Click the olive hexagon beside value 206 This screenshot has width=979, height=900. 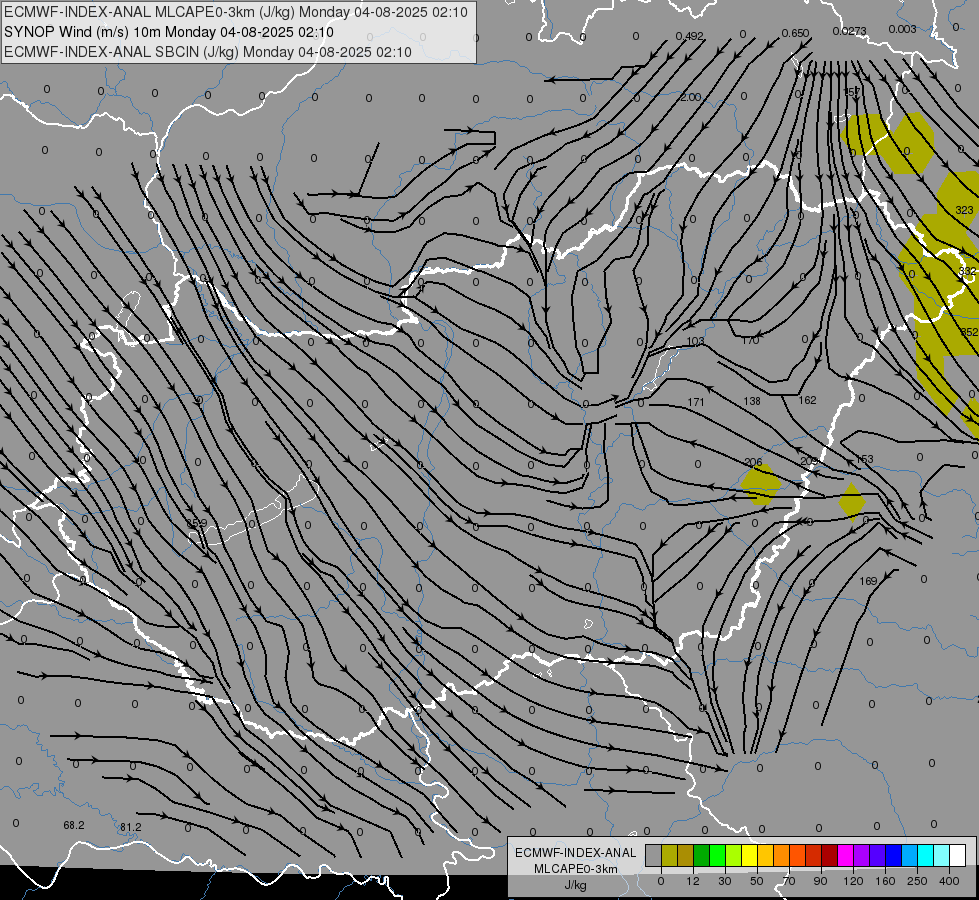point(760,485)
